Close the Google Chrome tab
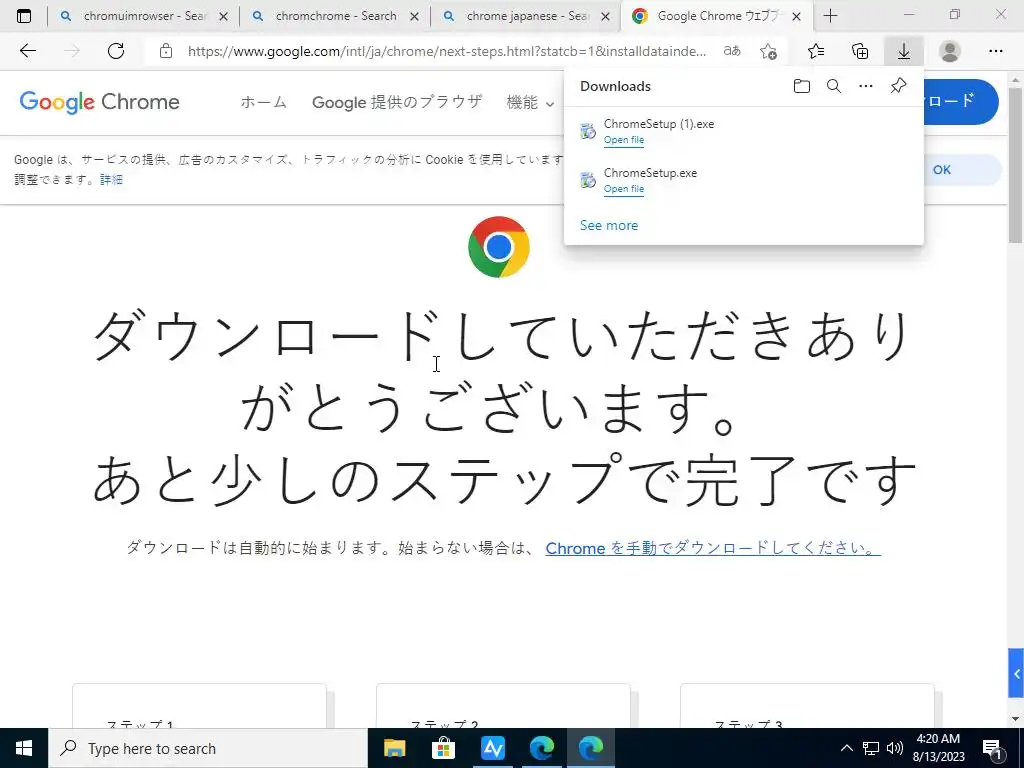 point(796,17)
